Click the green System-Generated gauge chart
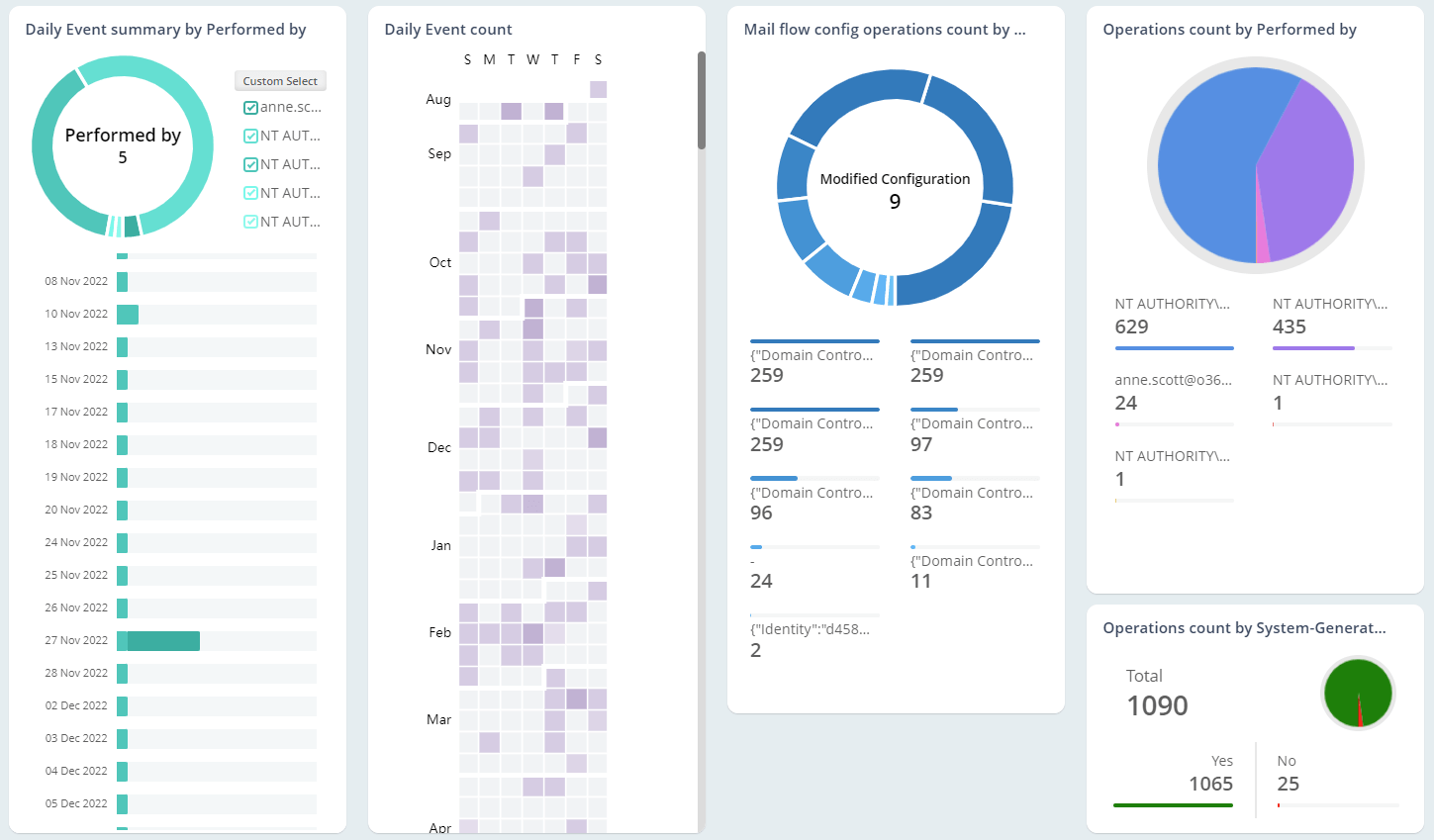The width and height of the screenshot is (1434, 840). click(x=1358, y=694)
